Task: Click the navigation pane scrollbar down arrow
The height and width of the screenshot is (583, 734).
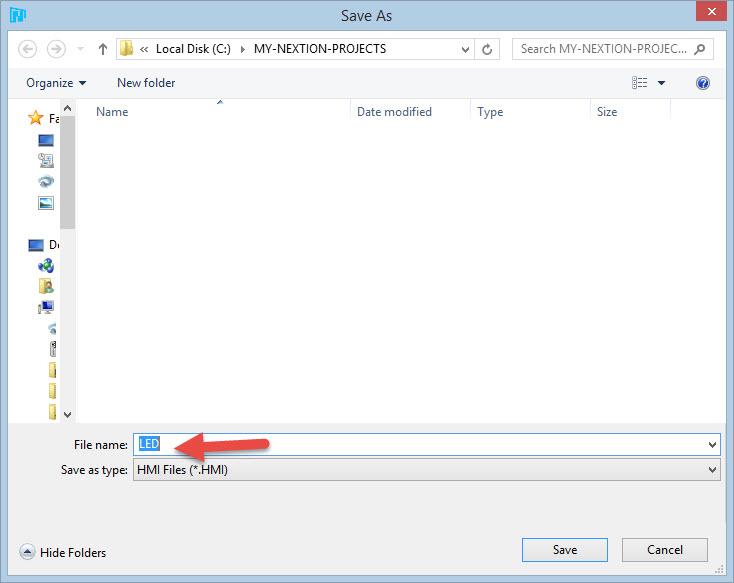Action: point(68,414)
